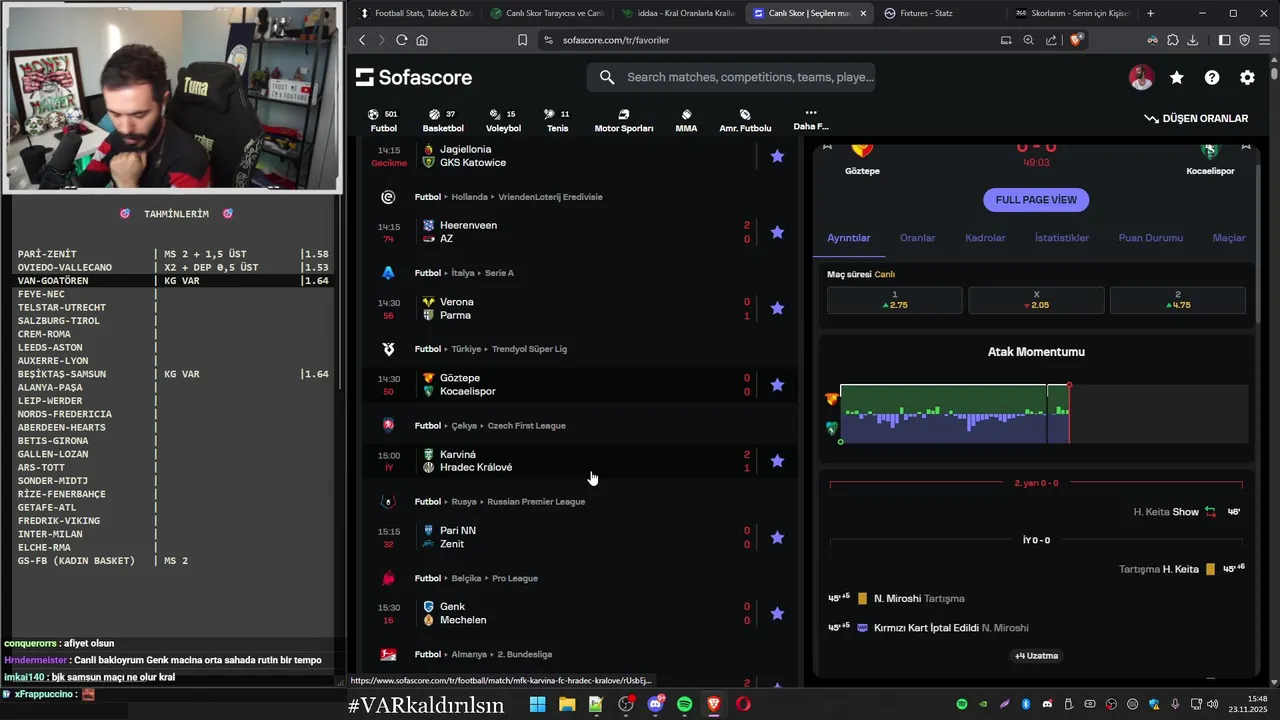Screen dimensions: 1280x720
Task: Open the user profile avatar
Action: 1141,77
